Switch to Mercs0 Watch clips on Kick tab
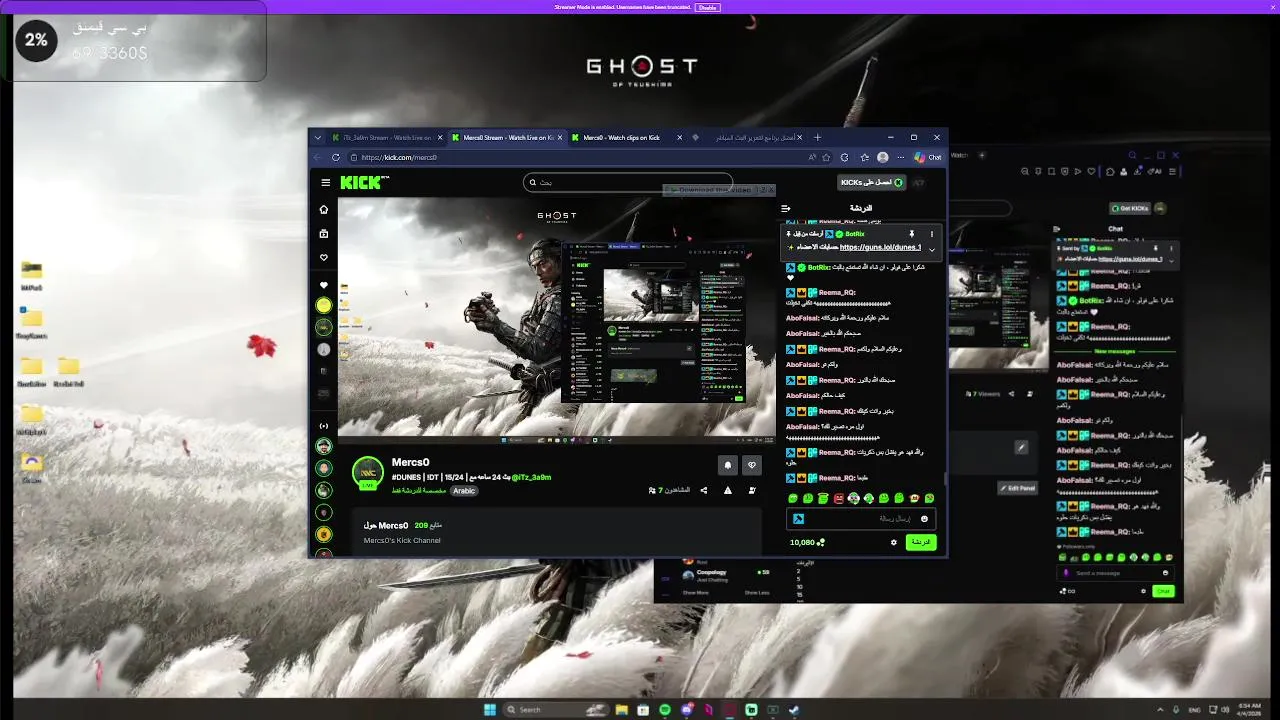 coord(626,137)
